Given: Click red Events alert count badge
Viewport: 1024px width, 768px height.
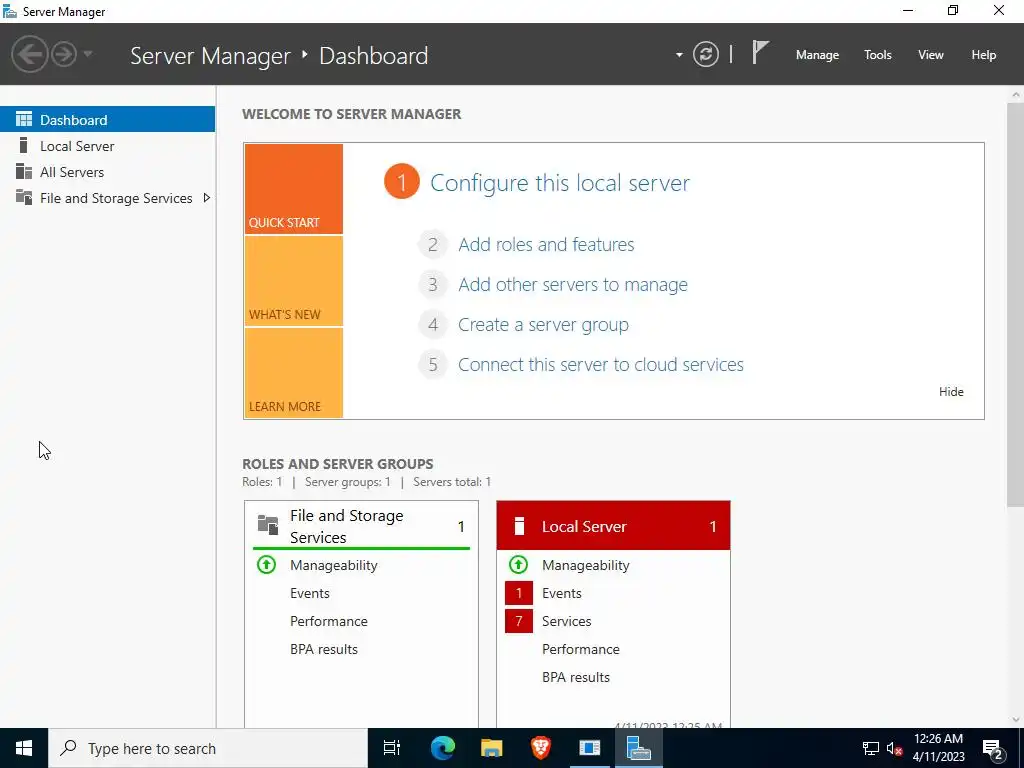Looking at the screenshot, I should click(x=519, y=593).
